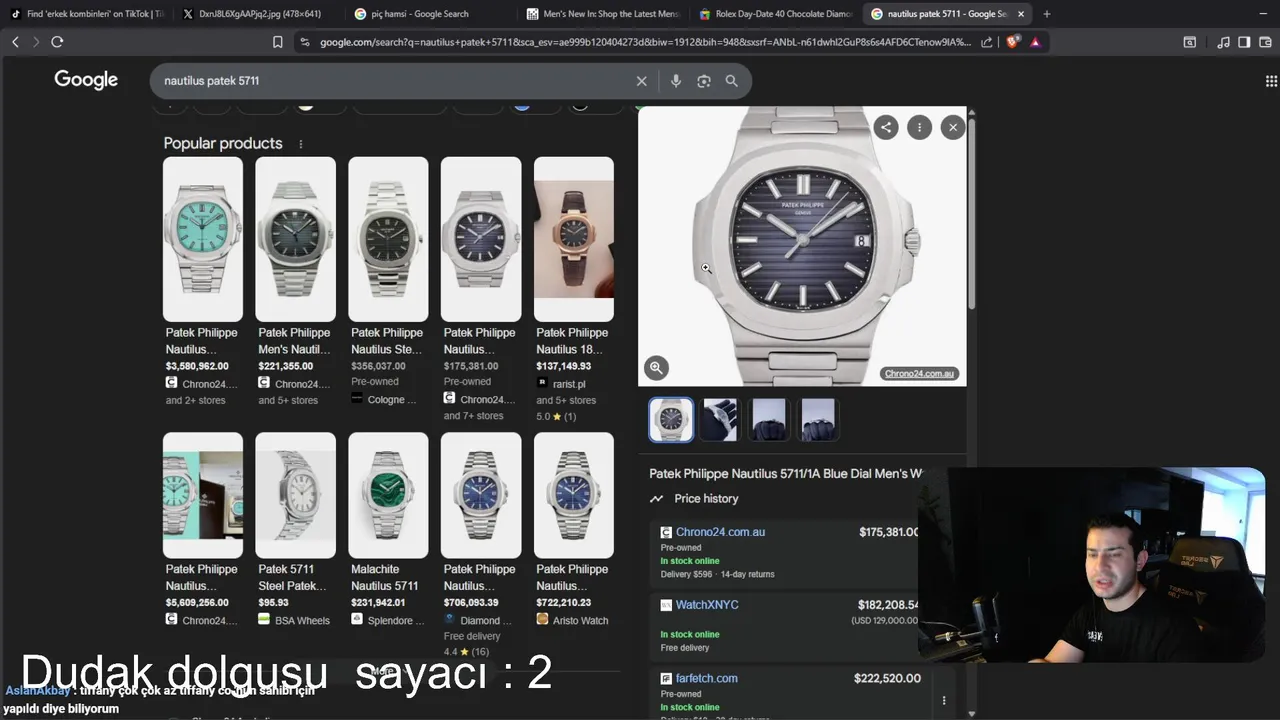This screenshot has height=720, width=1280.
Task: Switch to the 'piç hamsi' Google Search tab
Action: click(431, 14)
